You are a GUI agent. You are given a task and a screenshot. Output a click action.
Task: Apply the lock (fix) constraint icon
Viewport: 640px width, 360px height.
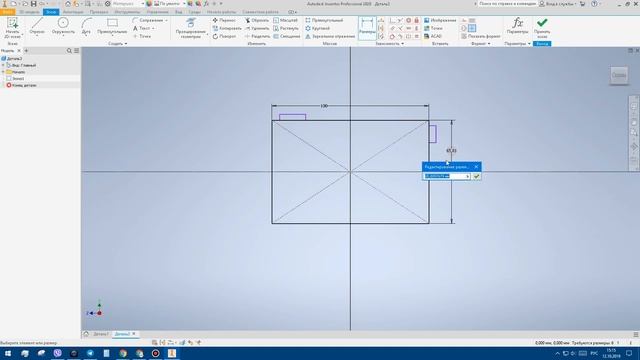coord(416,20)
